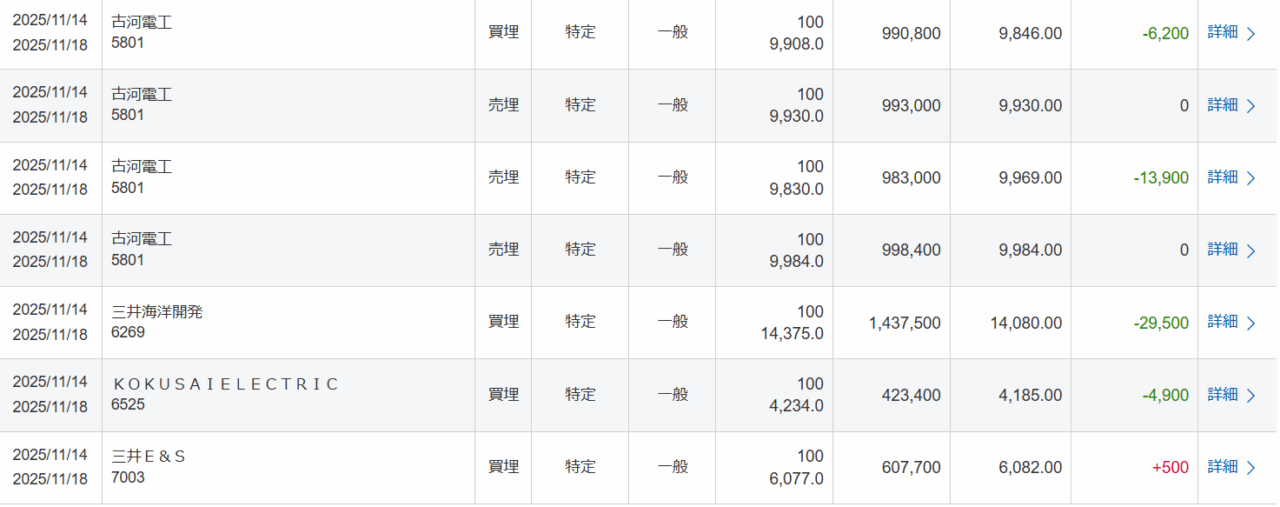Click chevron arrow in the 三井E&S row
Screen dimensions: 1280x507
pyautogui.click(x=1251, y=468)
